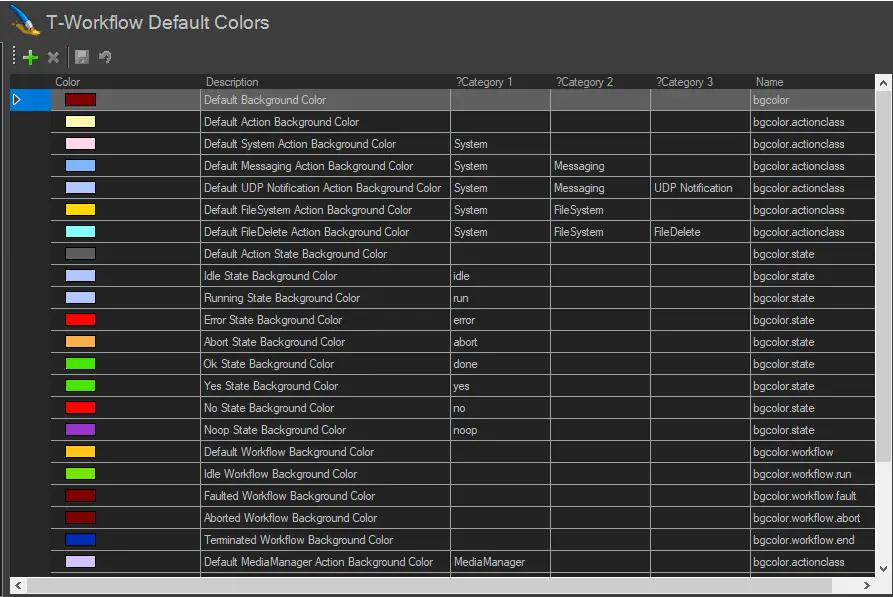Click the Name column header
893x597 pixels.
coord(769,82)
